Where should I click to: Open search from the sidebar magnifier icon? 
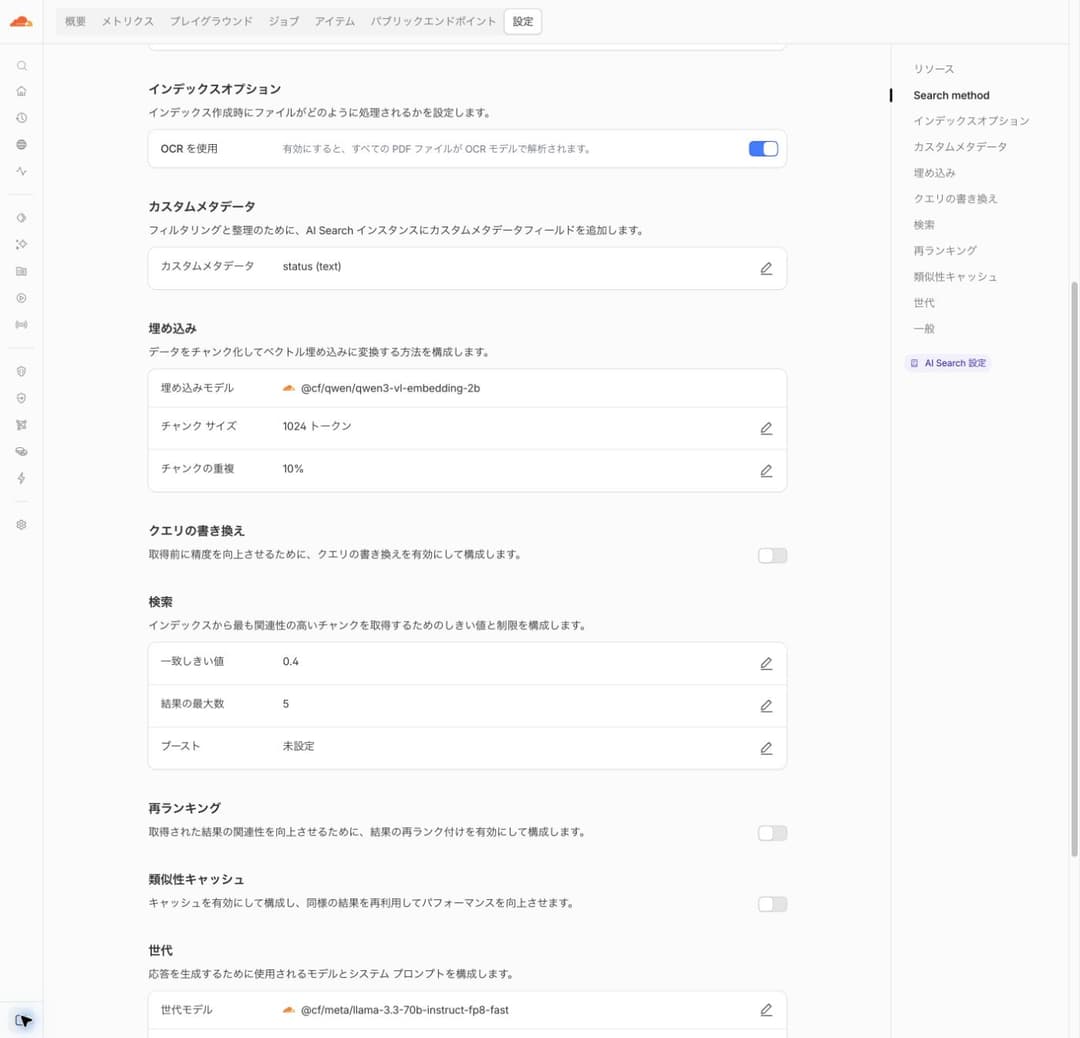coord(21,66)
